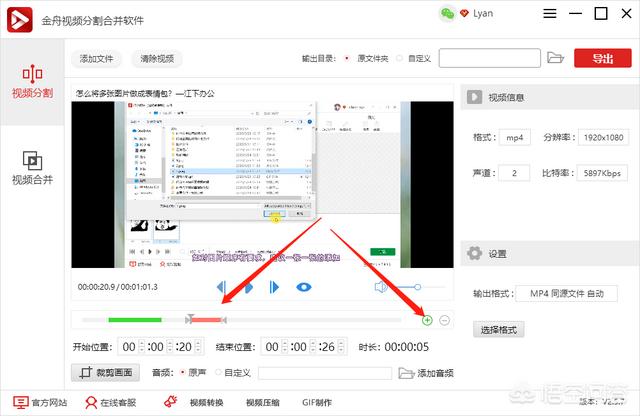Click the 时长 00:00:05 duration text
Image resolution: width=640 pixels, height=416 pixels.
pyautogui.click(x=393, y=347)
